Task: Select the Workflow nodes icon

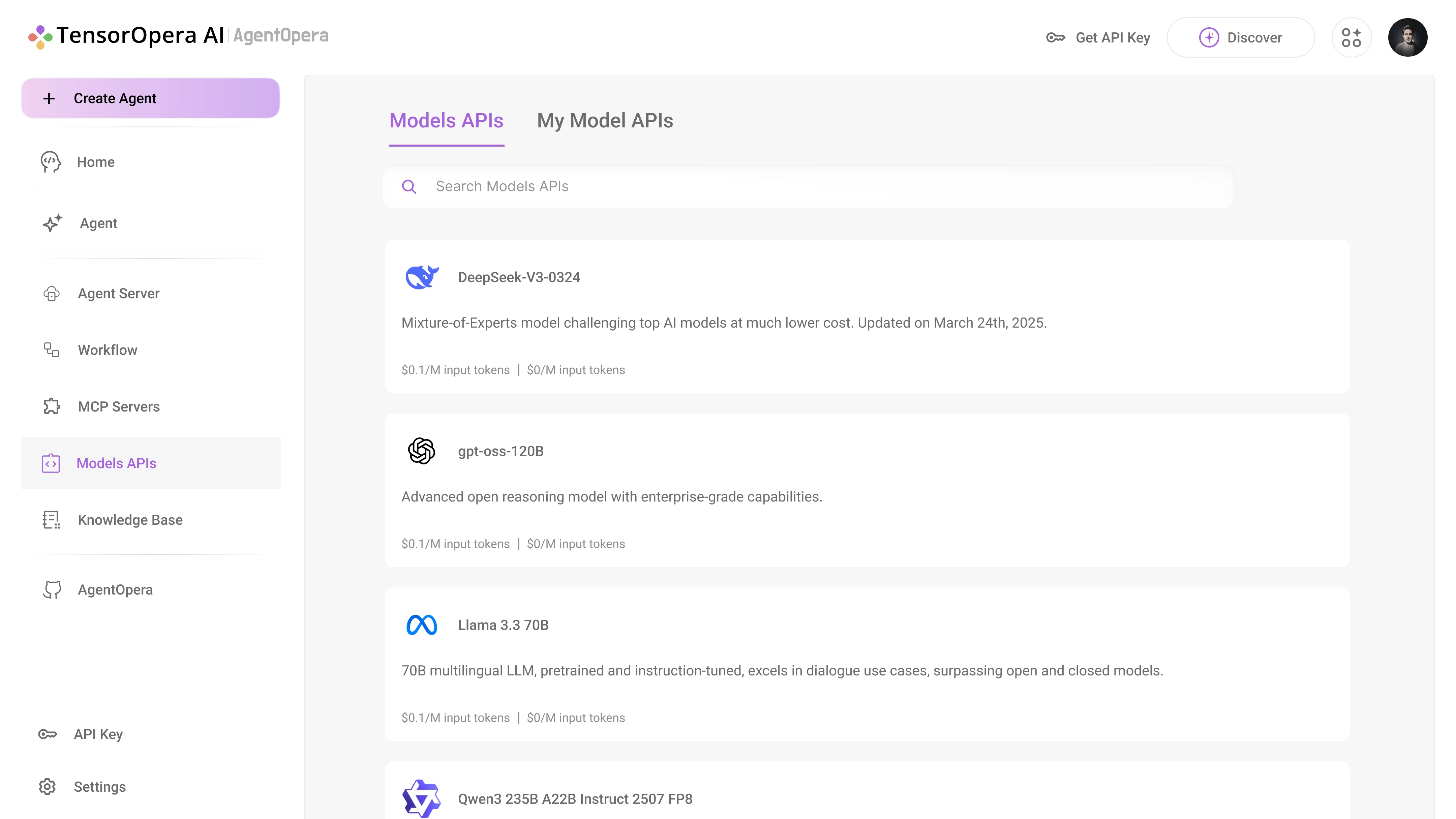Action: 52,350
